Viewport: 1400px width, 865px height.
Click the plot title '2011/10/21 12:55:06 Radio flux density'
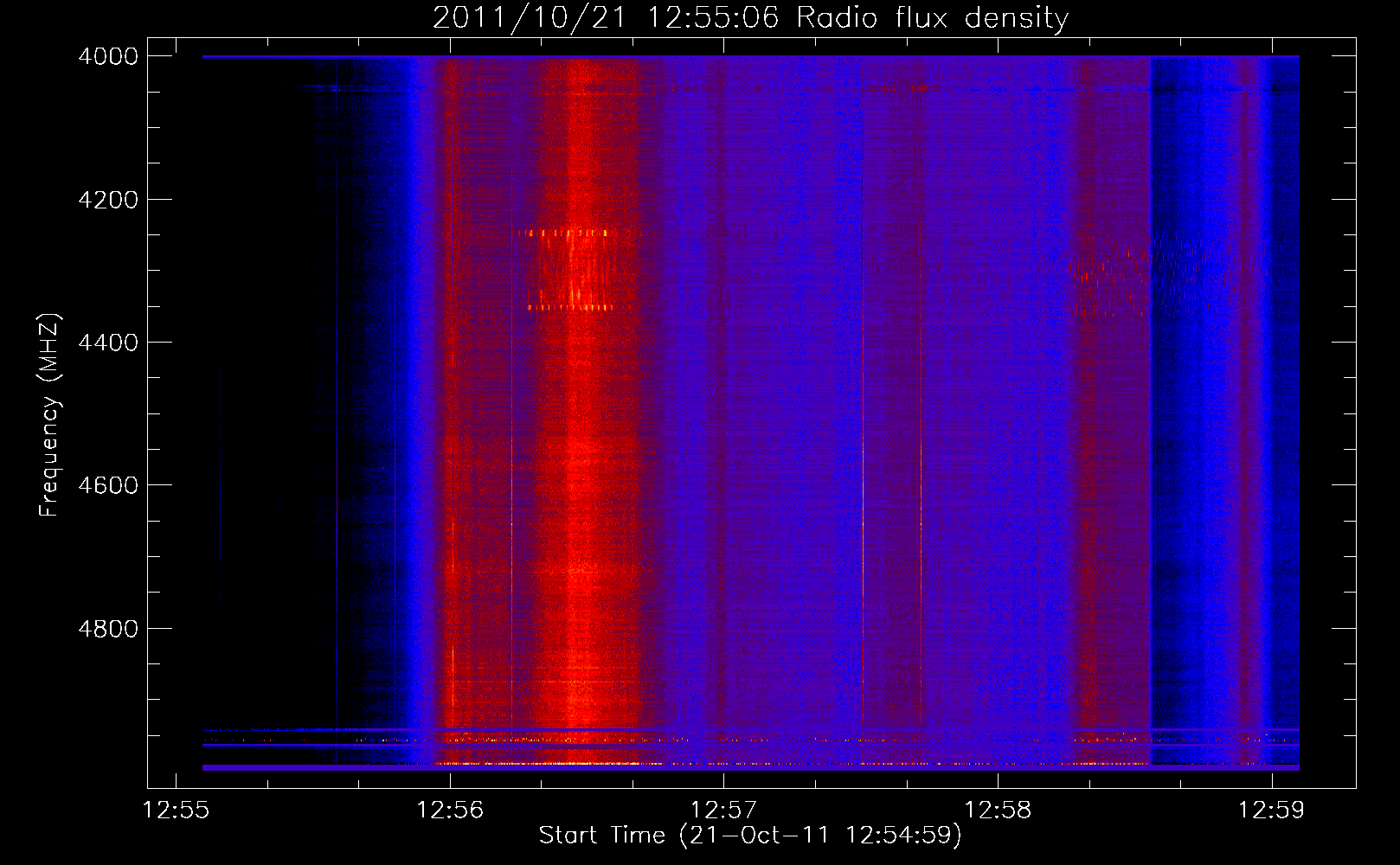click(750, 17)
